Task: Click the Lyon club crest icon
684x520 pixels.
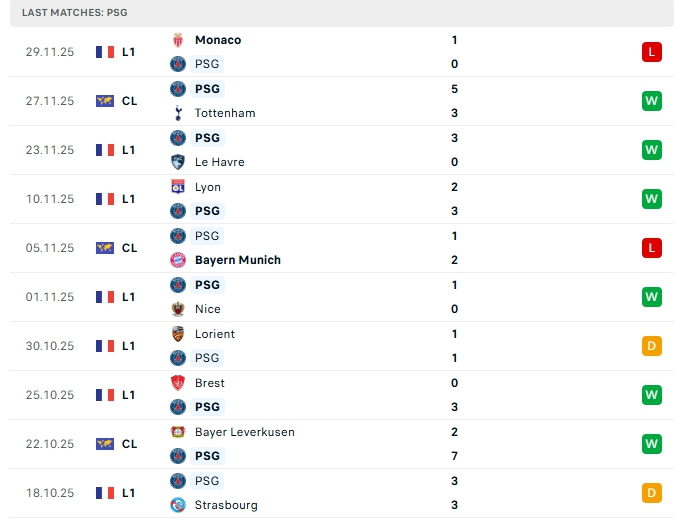Action: [x=178, y=187]
